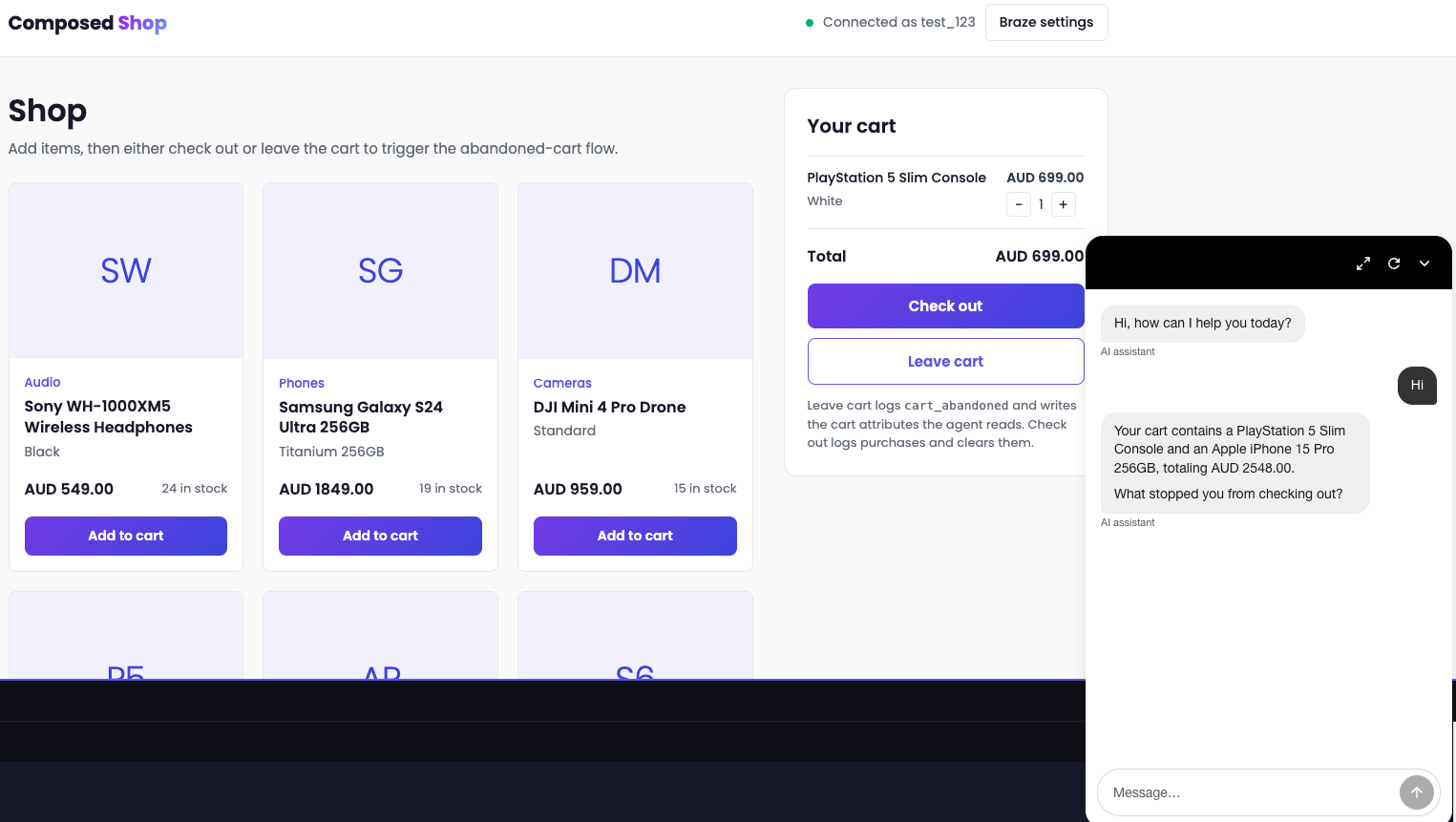This screenshot has width=1456, height=822.
Task: Send the chat message with arrow icon
Action: [1417, 792]
